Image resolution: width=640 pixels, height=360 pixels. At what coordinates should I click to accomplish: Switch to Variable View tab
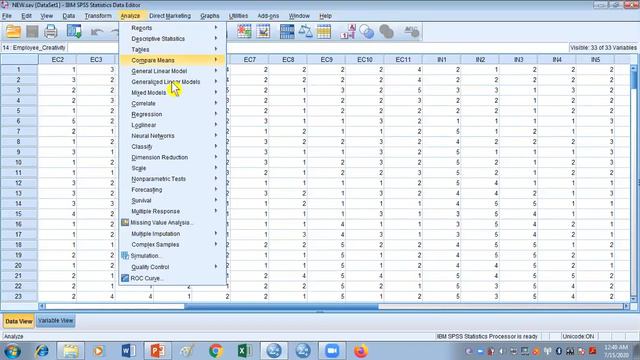click(x=56, y=321)
